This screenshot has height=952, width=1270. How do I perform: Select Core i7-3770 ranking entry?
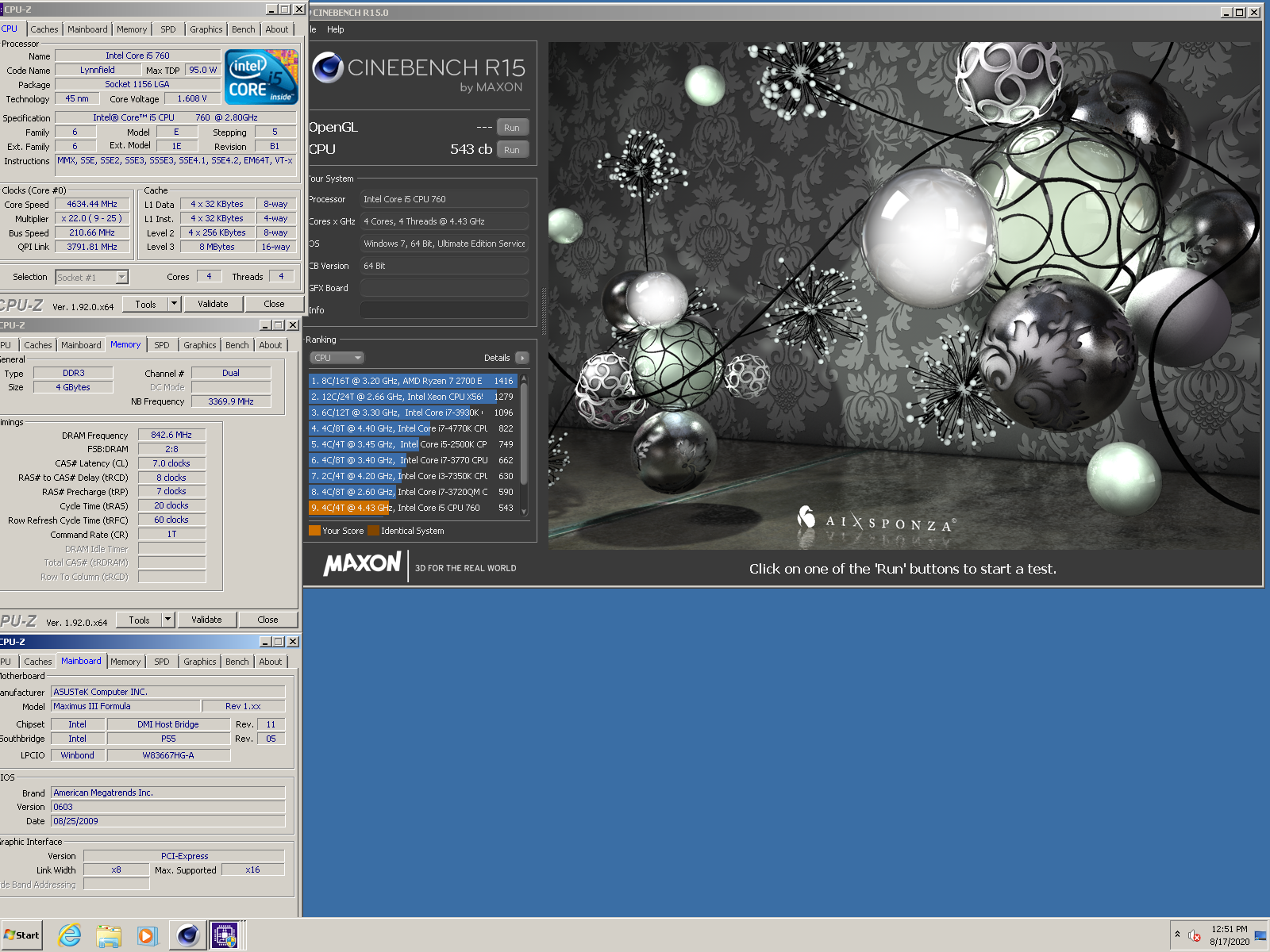[413, 460]
